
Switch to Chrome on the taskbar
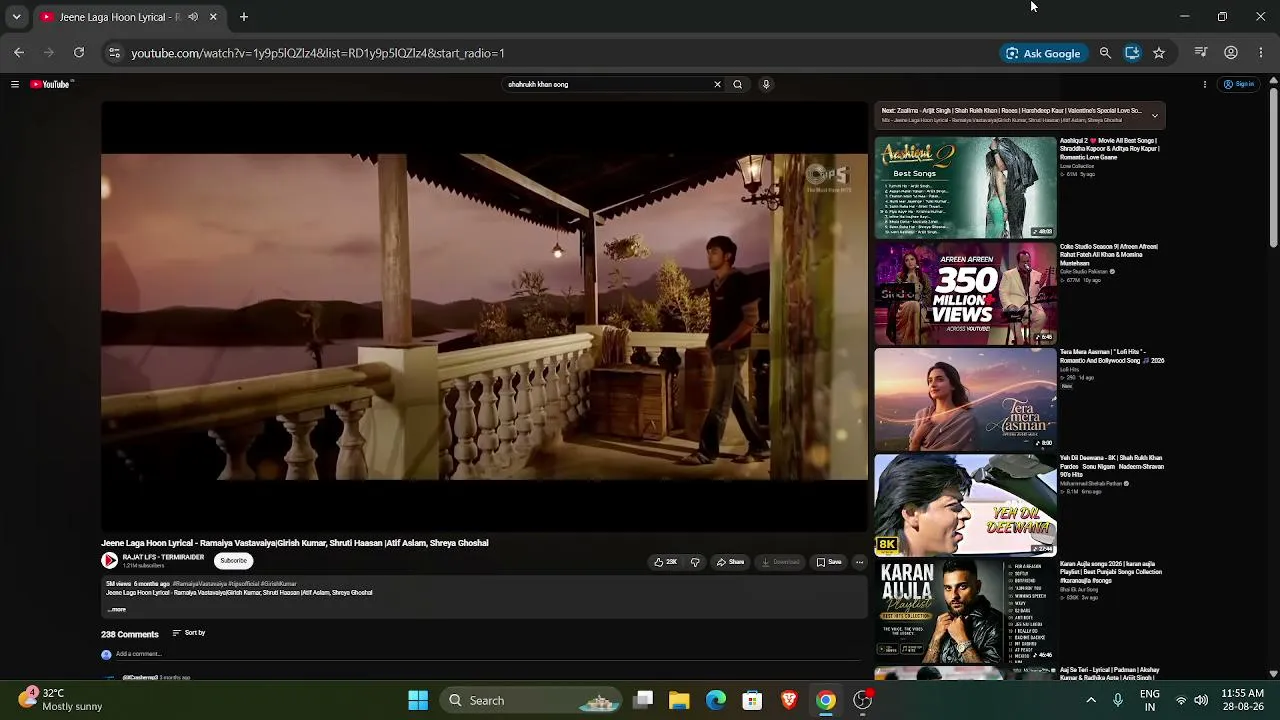tap(826, 700)
